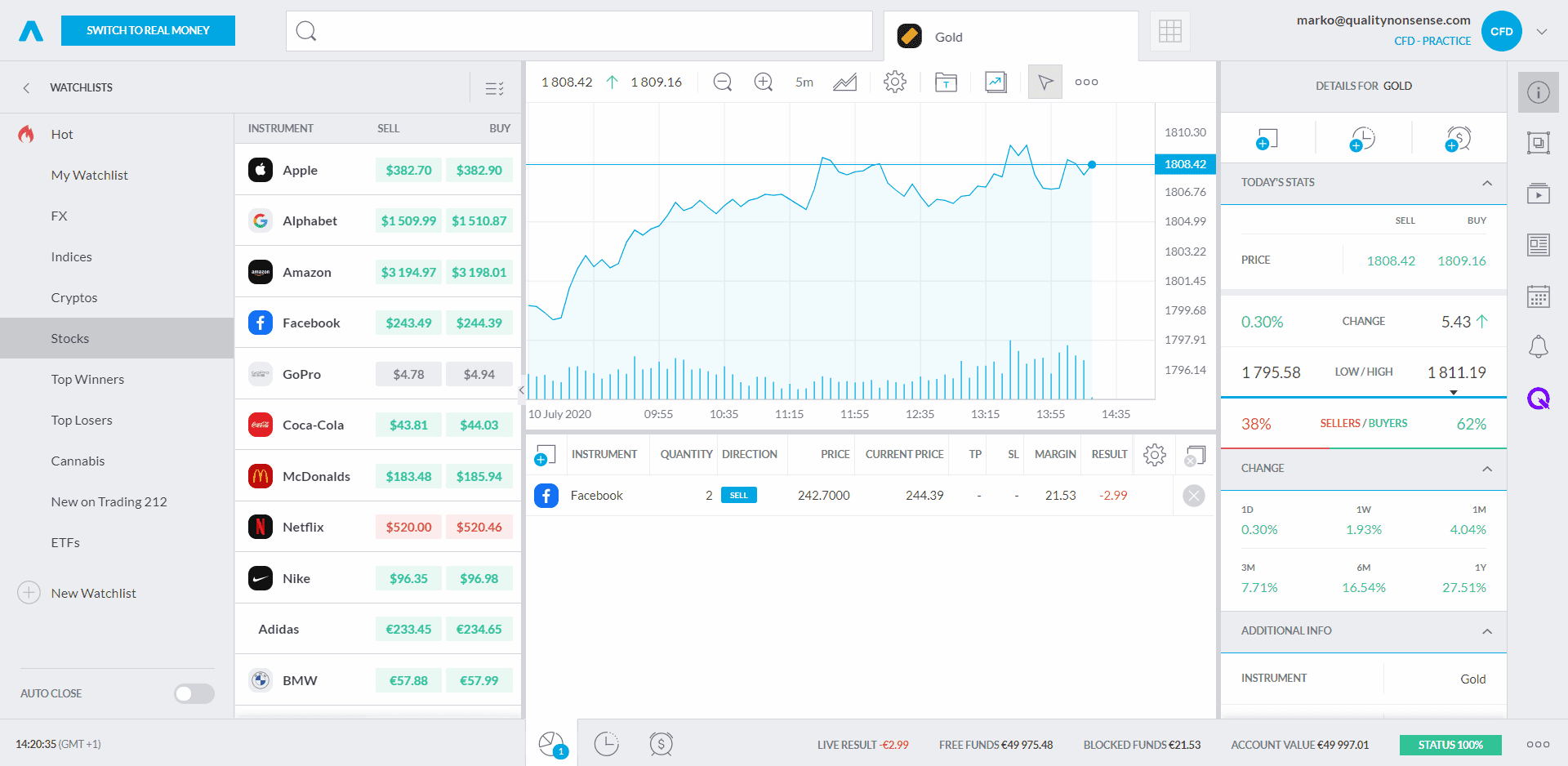Close the Facebook position
Viewport: 1568px width, 766px height.
click(x=1193, y=496)
